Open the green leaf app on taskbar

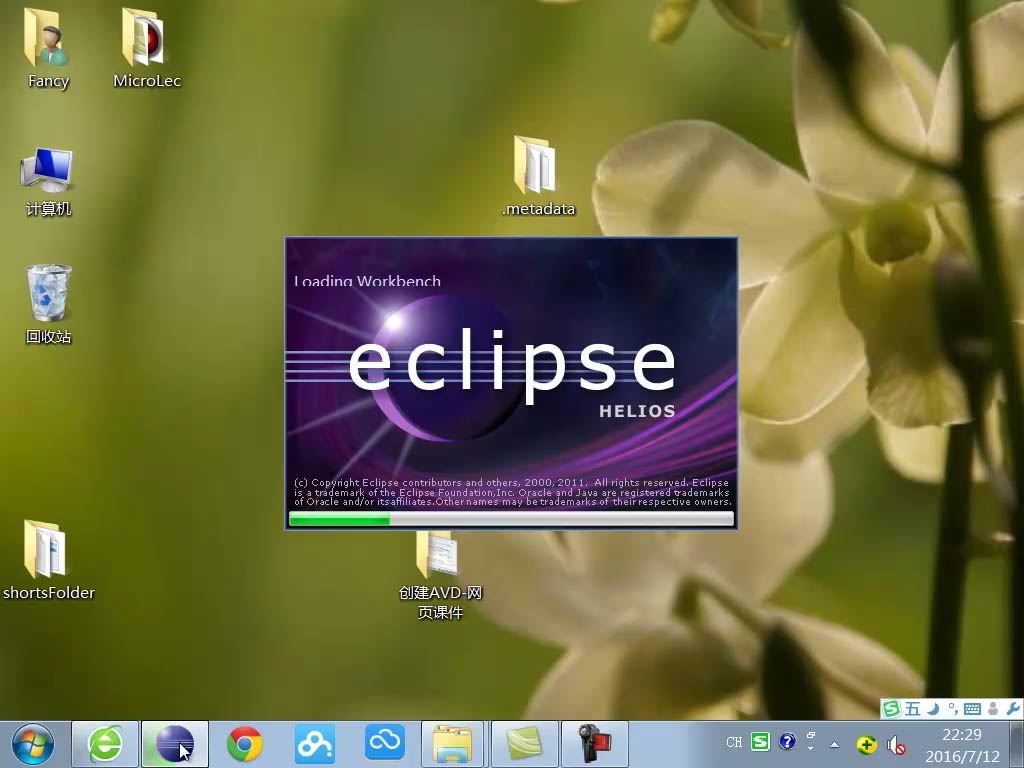point(524,744)
